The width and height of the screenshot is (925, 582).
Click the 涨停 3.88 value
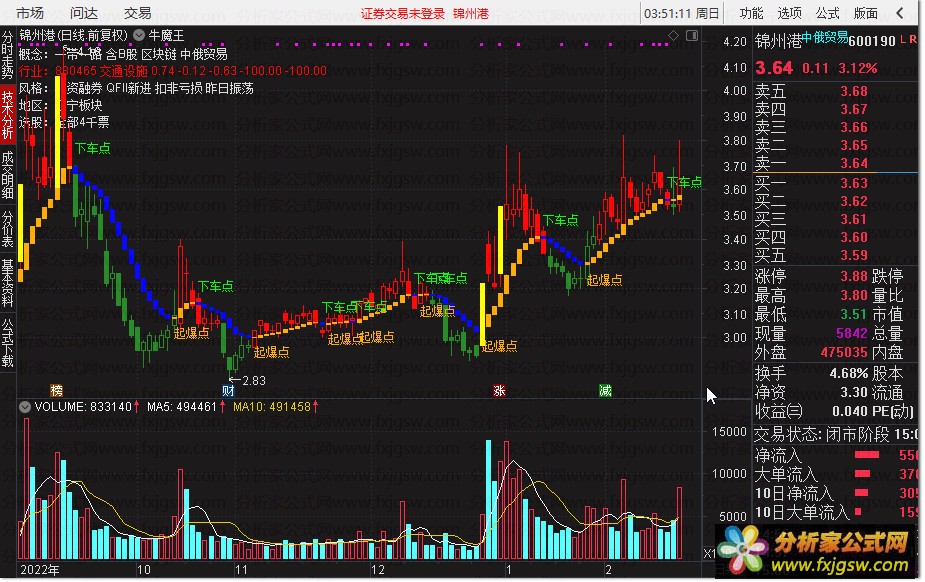(x=854, y=276)
